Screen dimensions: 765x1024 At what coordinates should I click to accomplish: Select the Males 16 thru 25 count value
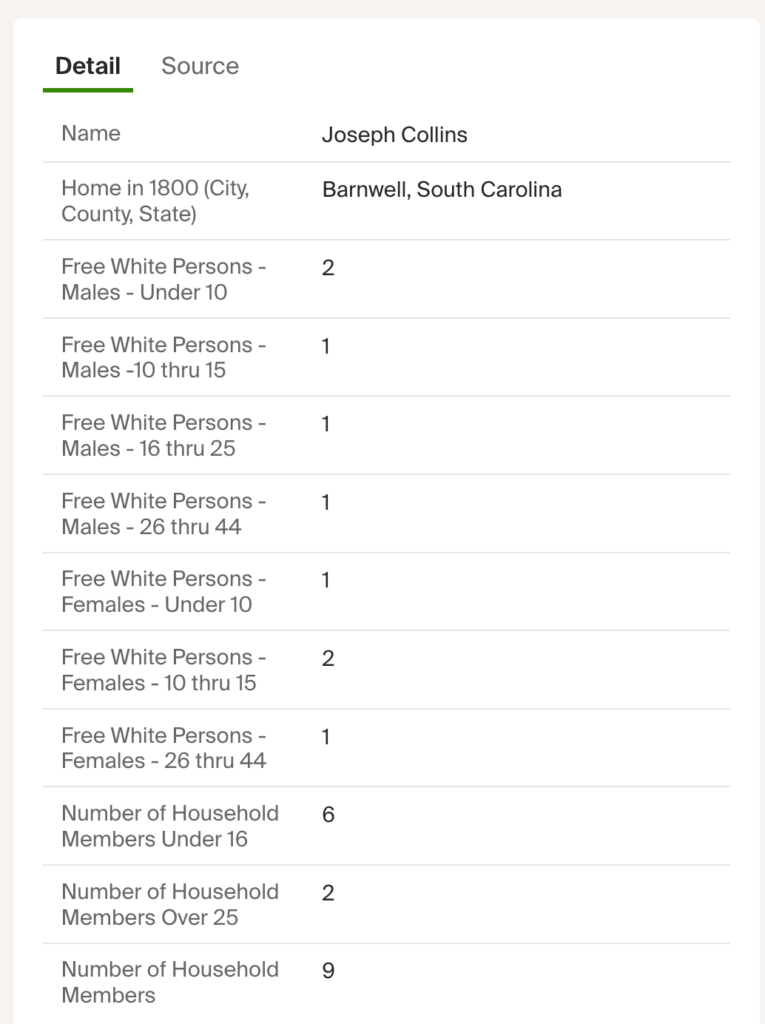pyautogui.click(x=326, y=423)
